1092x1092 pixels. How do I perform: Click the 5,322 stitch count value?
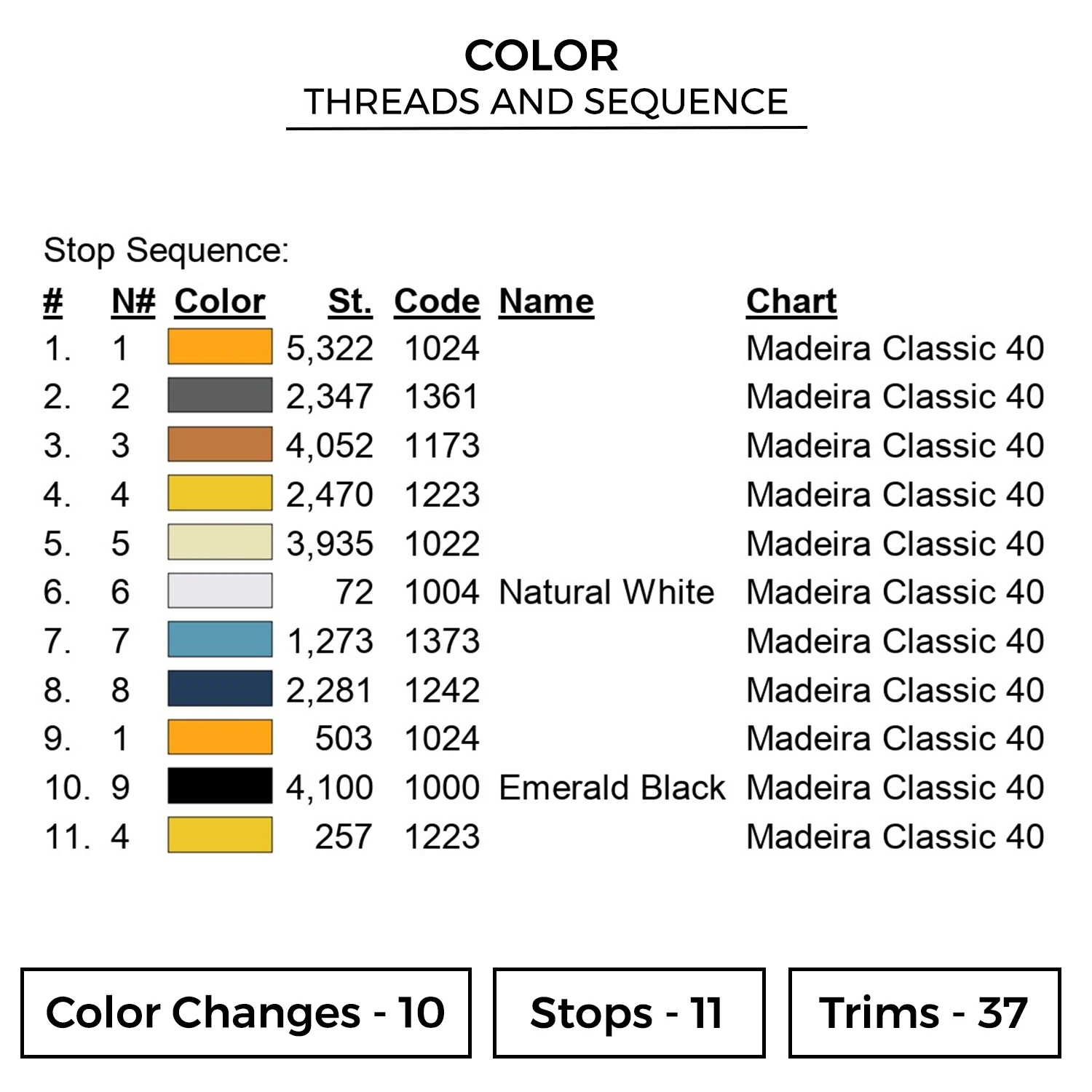pos(330,349)
